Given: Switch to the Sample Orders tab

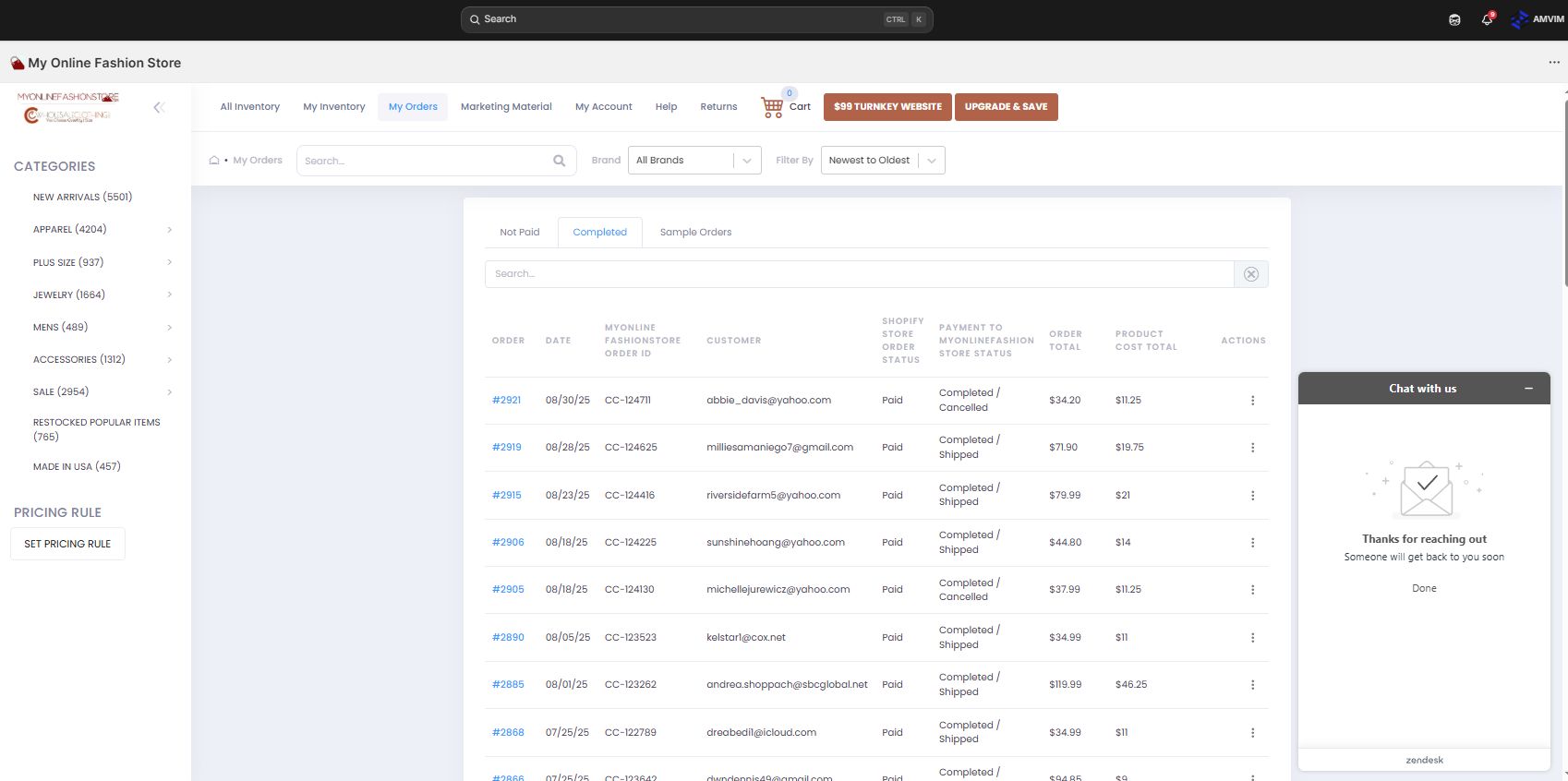Looking at the screenshot, I should [x=695, y=233].
